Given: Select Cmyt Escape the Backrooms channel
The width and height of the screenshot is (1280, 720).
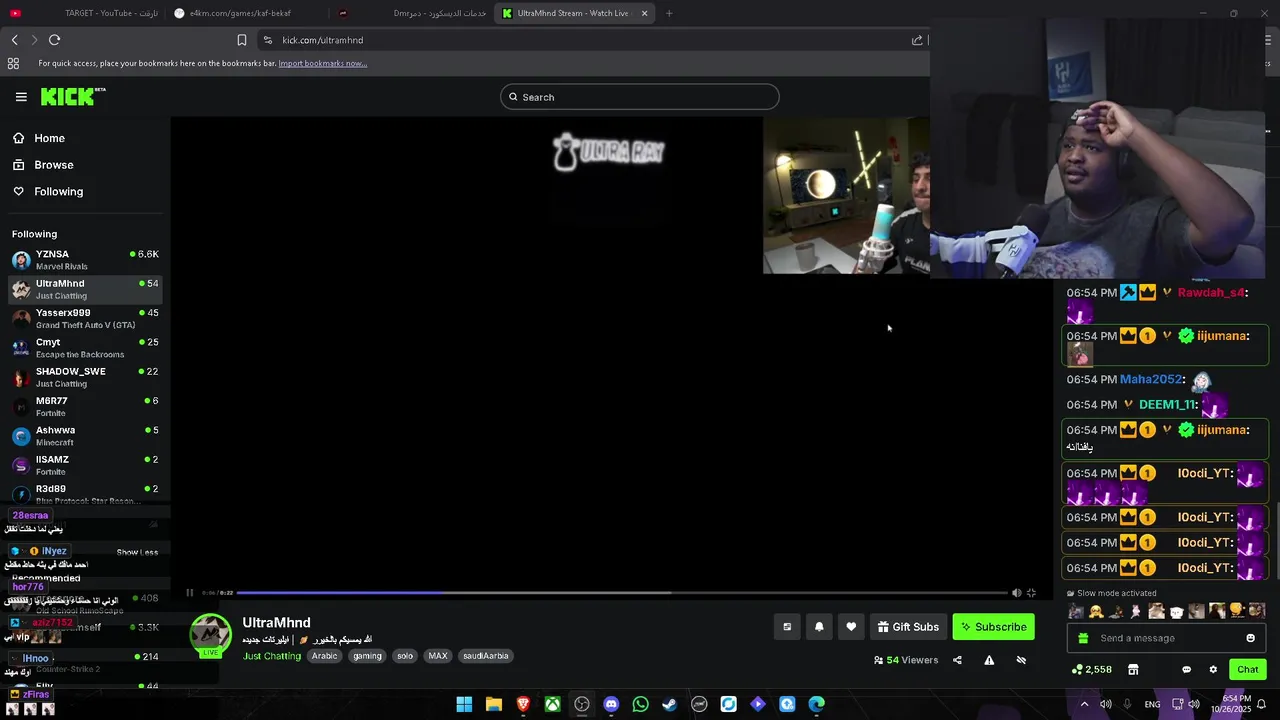Looking at the screenshot, I should click(x=85, y=348).
